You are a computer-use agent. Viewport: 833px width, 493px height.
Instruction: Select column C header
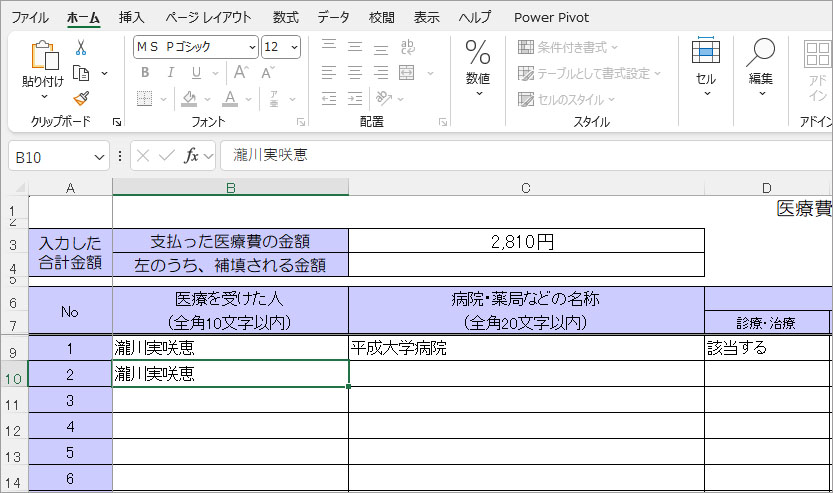click(x=526, y=188)
